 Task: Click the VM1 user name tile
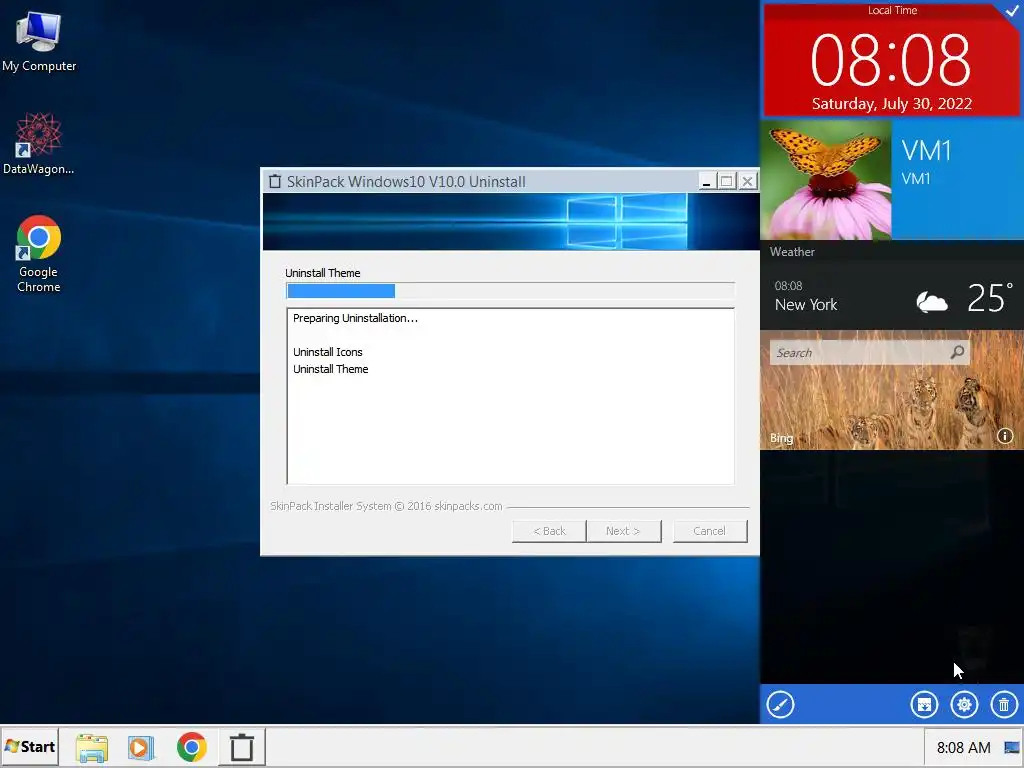[x=957, y=180]
